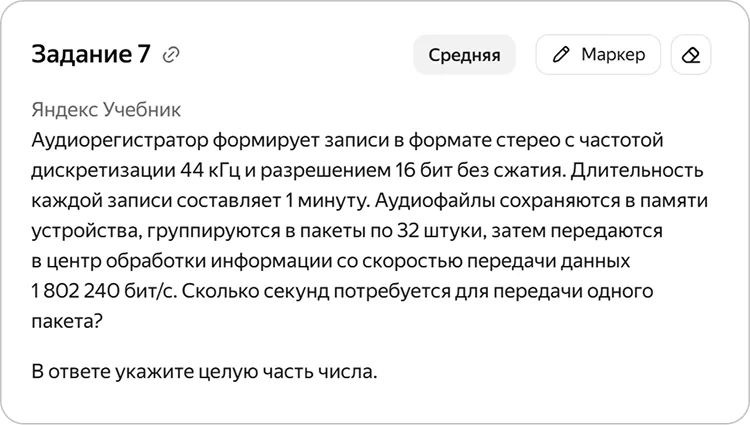Click the speed 1 802 240 бит/с
Viewport: 750px width, 425px height.
point(104,291)
